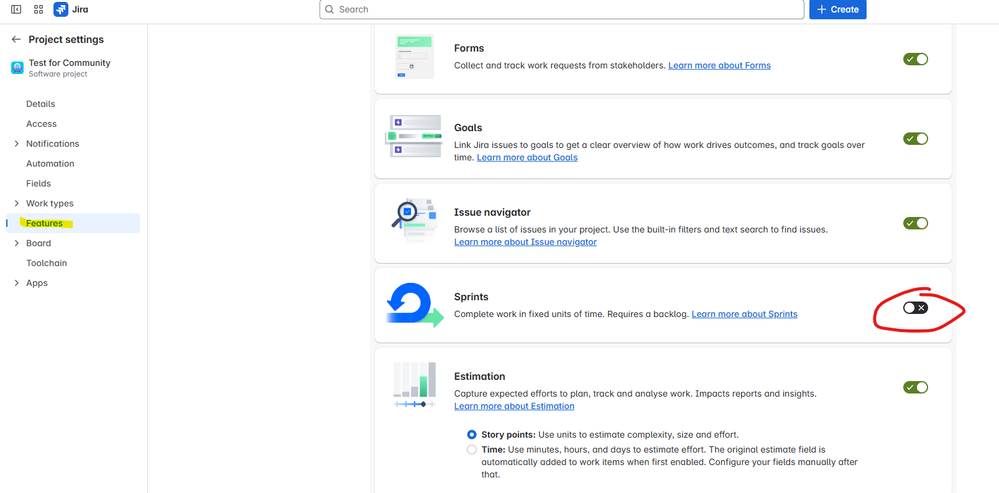Click the Goals feature title
The image size is (999, 493).
click(468, 127)
